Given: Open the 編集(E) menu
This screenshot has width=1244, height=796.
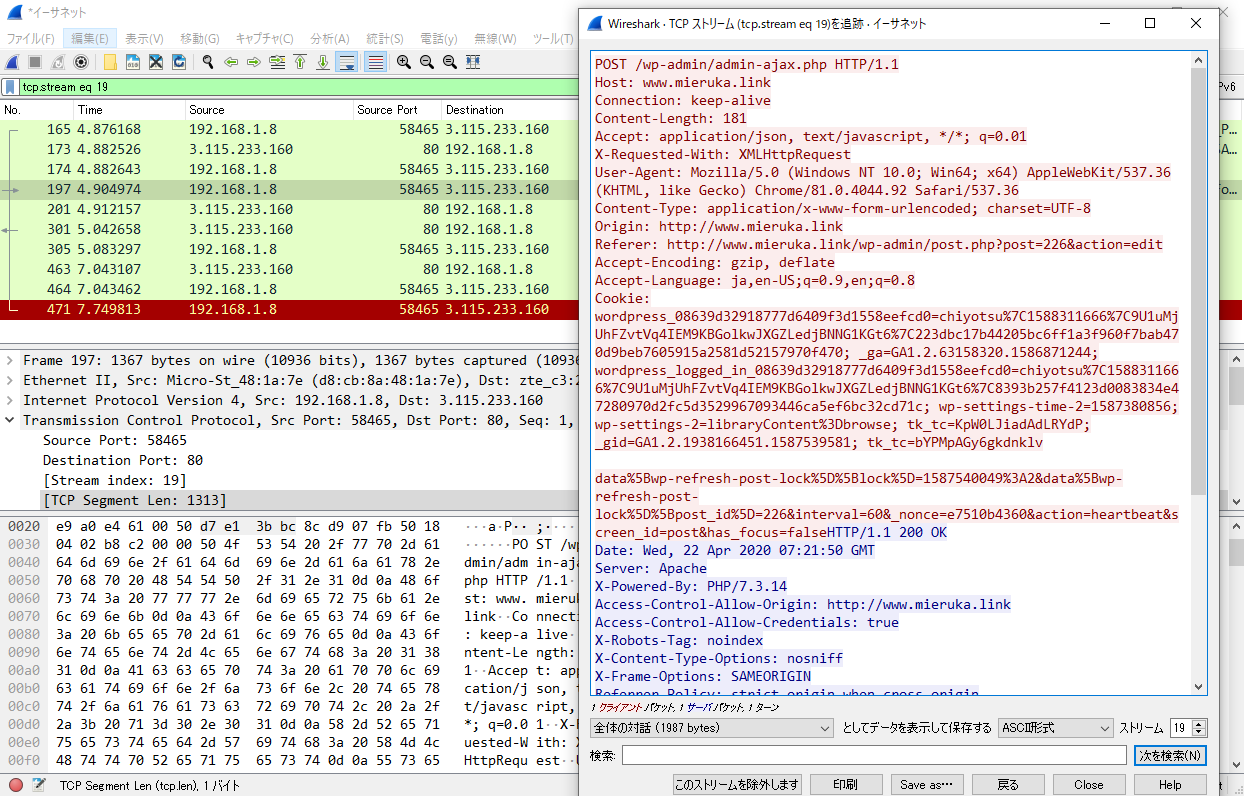Looking at the screenshot, I should coord(90,38).
